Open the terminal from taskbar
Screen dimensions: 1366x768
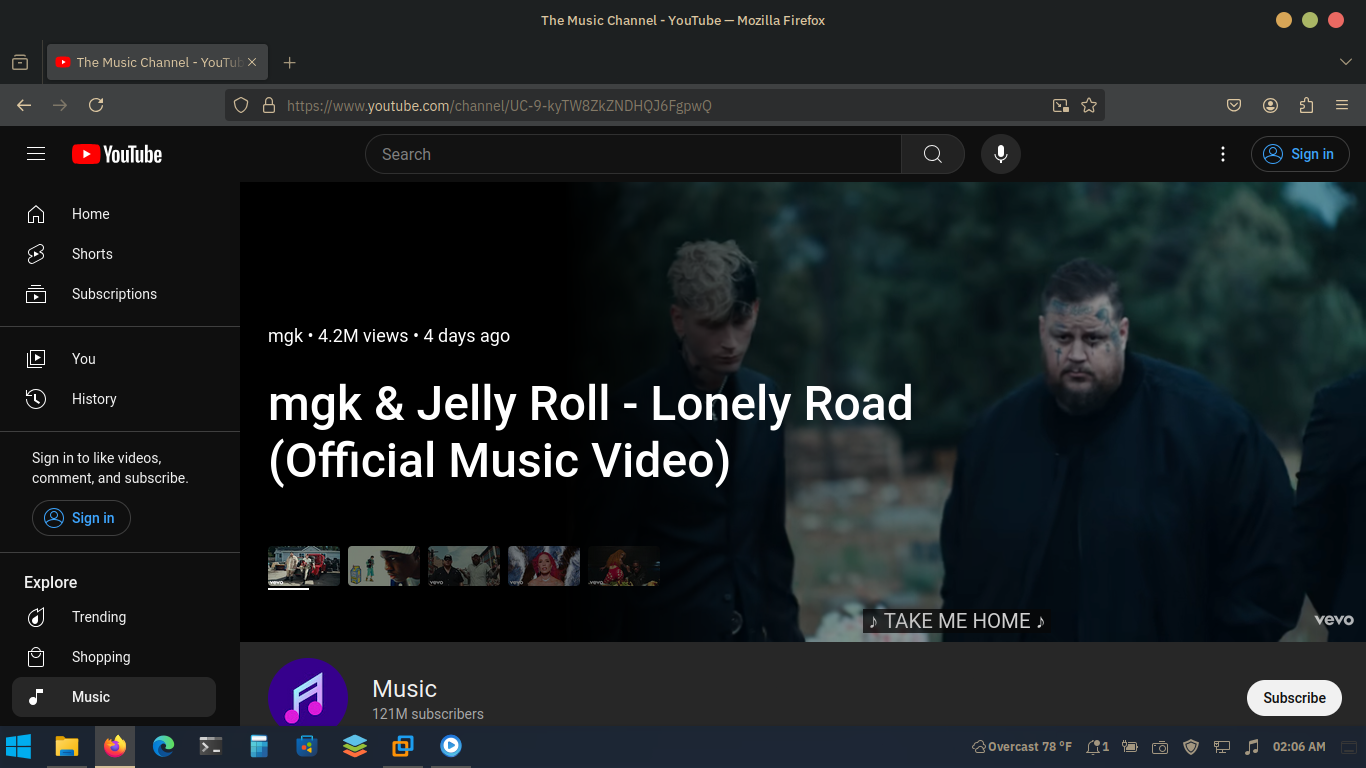pyautogui.click(x=211, y=746)
